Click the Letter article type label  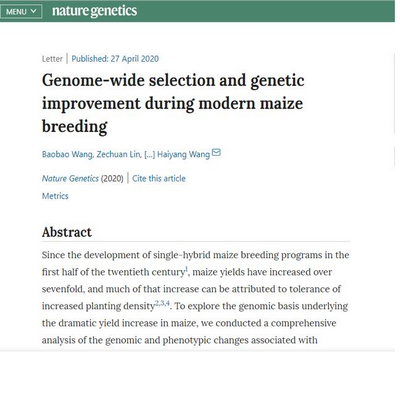52,59
